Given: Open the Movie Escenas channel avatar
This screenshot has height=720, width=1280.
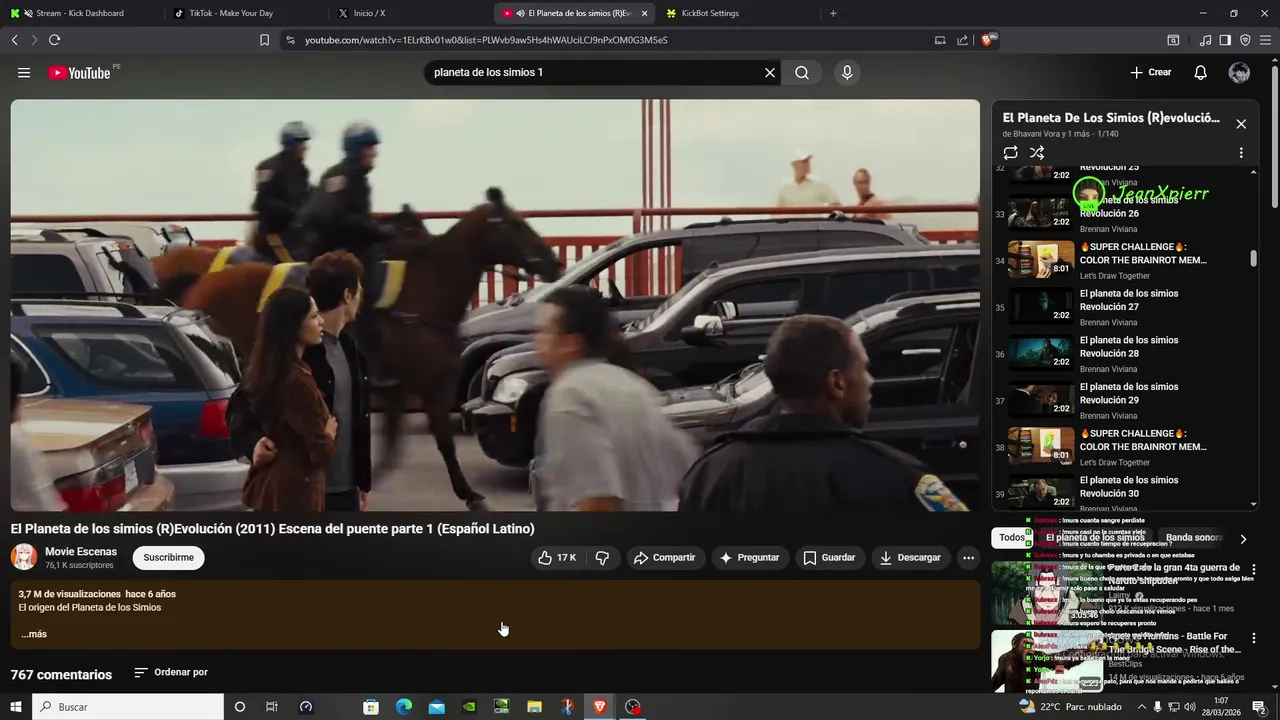Looking at the screenshot, I should (x=24, y=557).
